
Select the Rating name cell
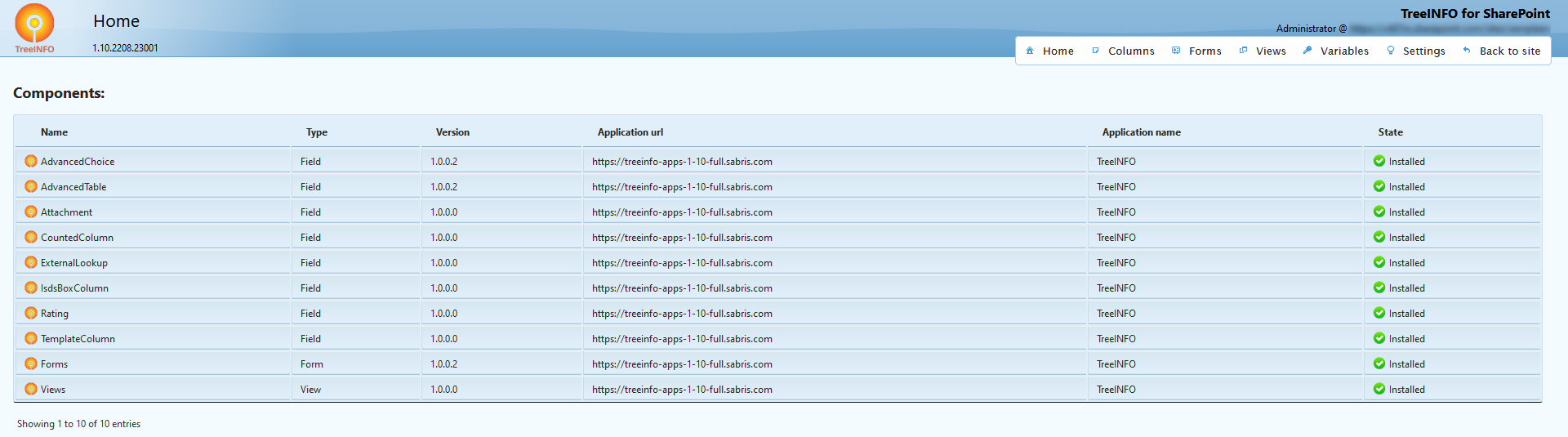point(153,313)
